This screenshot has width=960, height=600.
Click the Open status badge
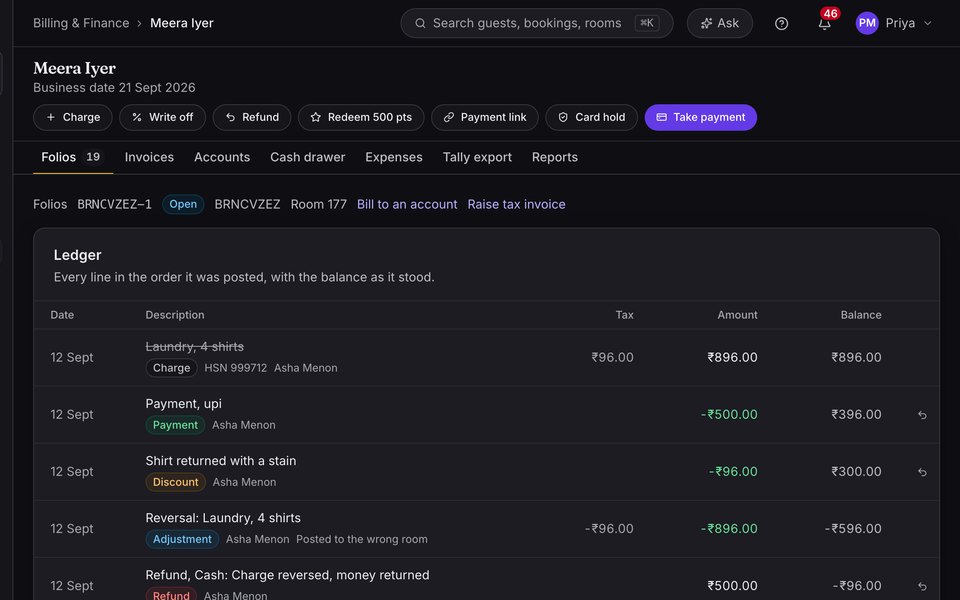(183, 204)
